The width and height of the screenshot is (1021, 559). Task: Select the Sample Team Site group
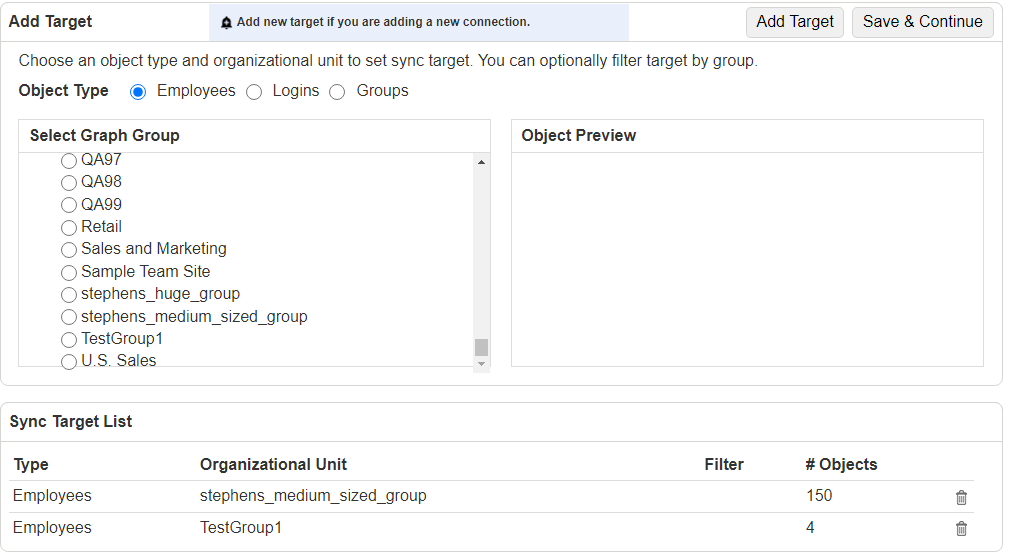coord(68,272)
